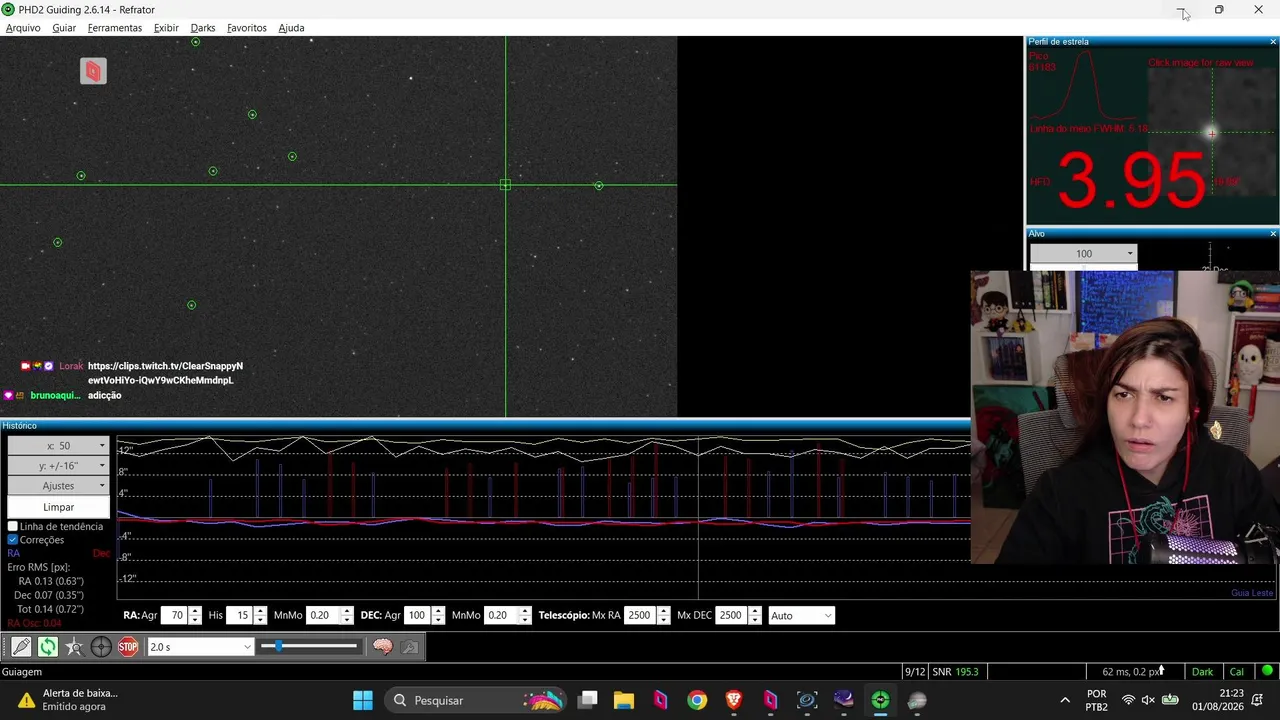The height and width of the screenshot is (720, 1280).
Task: Click the RA MnMo 0.20 field
Action: (x=323, y=616)
